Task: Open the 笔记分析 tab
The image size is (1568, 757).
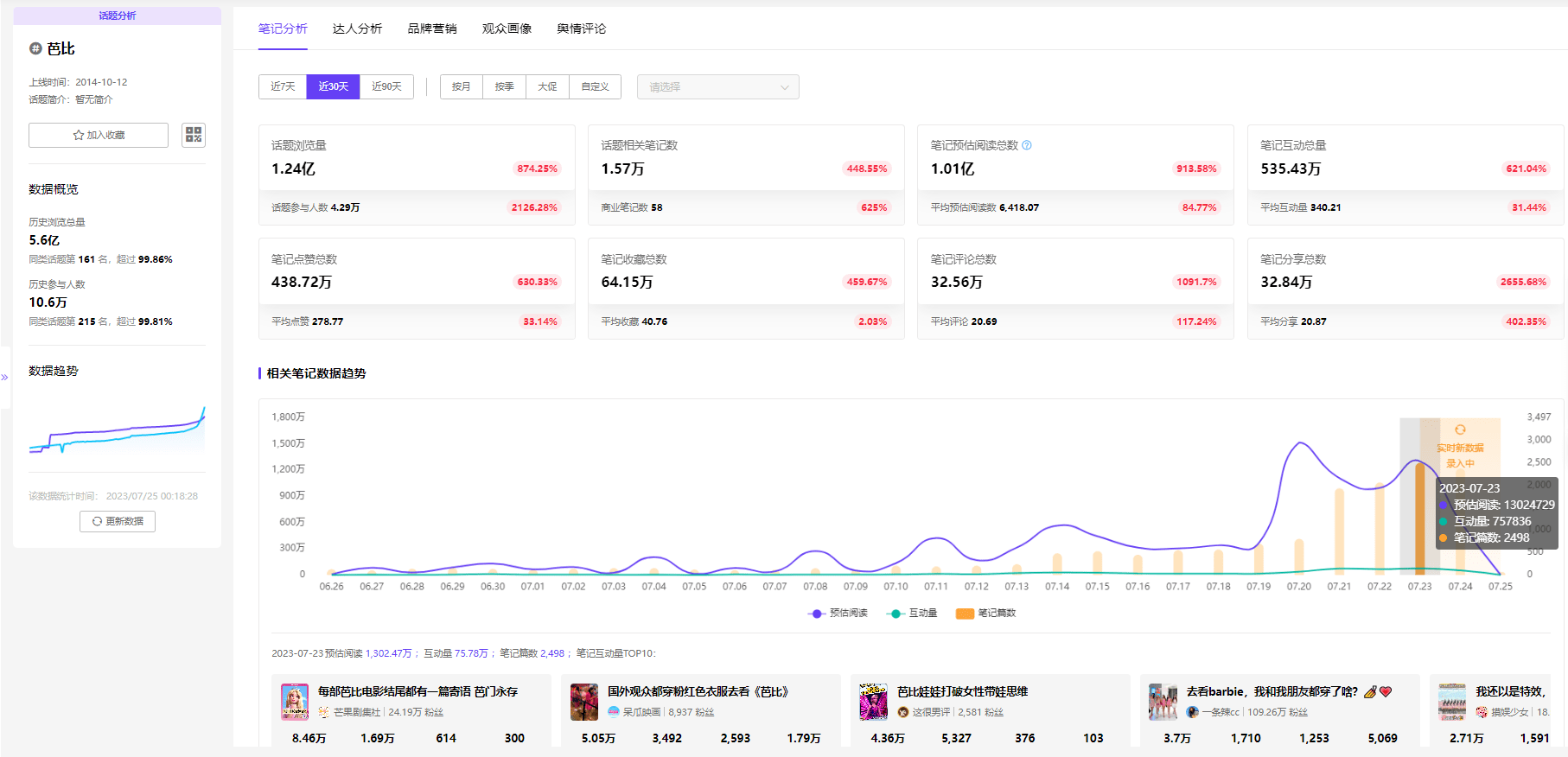Action: [283, 29]
